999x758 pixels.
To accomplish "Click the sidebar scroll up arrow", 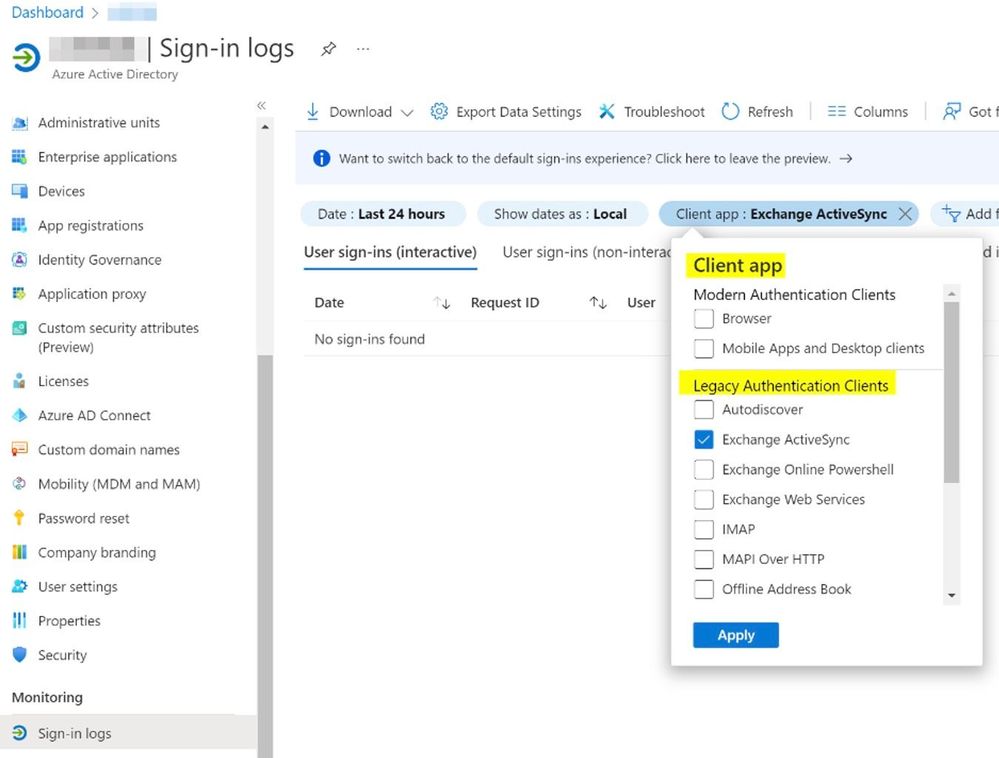I will pos(265,127).
